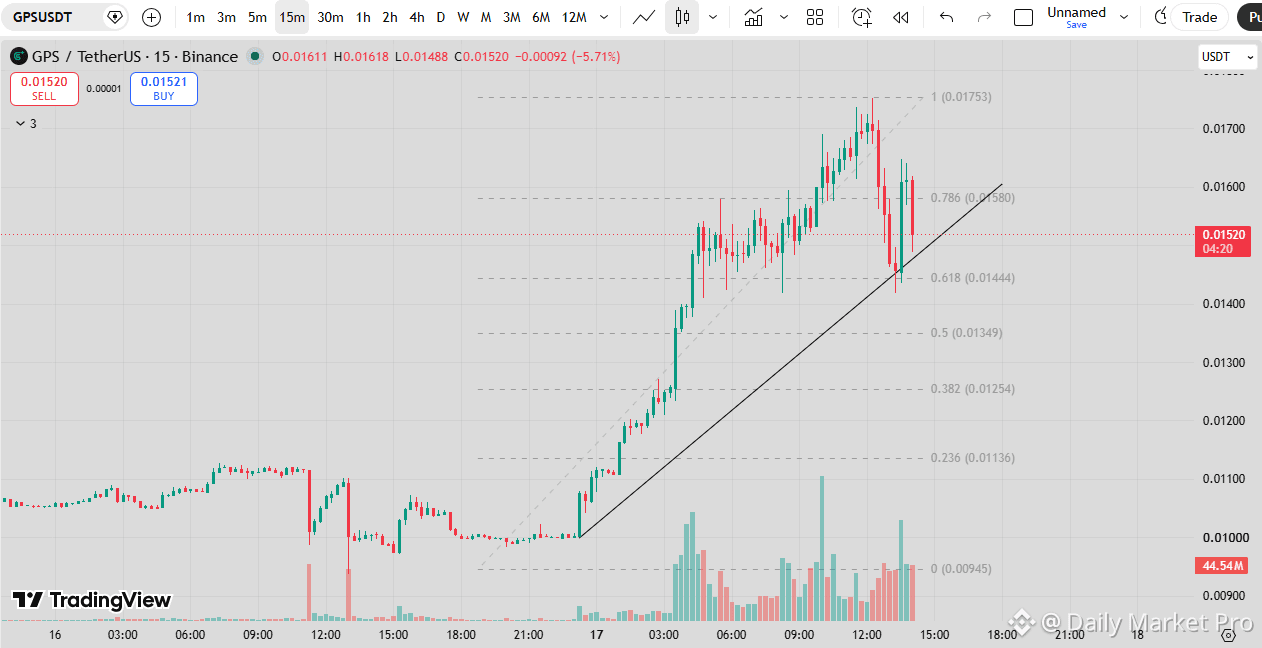Click the 0.00001 spread value
The width and height of the screenshot is (1262, 648).
pos(104,89)
